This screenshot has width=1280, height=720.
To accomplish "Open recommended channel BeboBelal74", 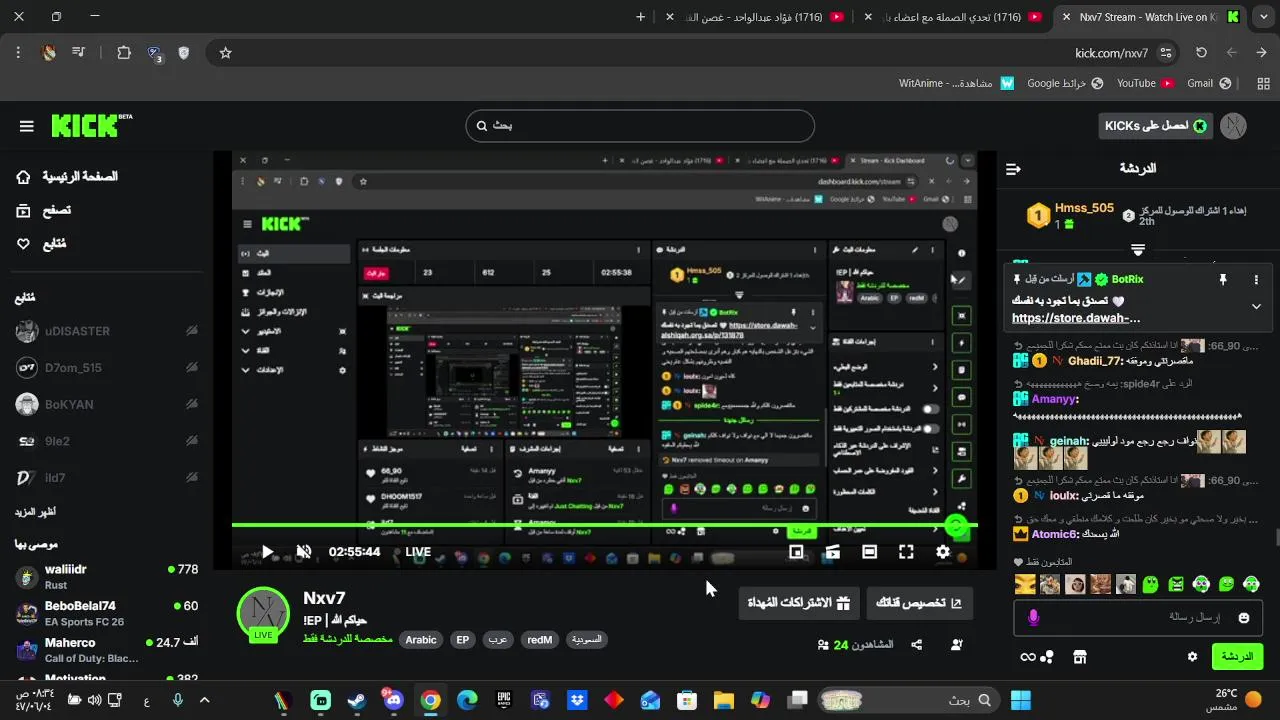I will 106,614.
